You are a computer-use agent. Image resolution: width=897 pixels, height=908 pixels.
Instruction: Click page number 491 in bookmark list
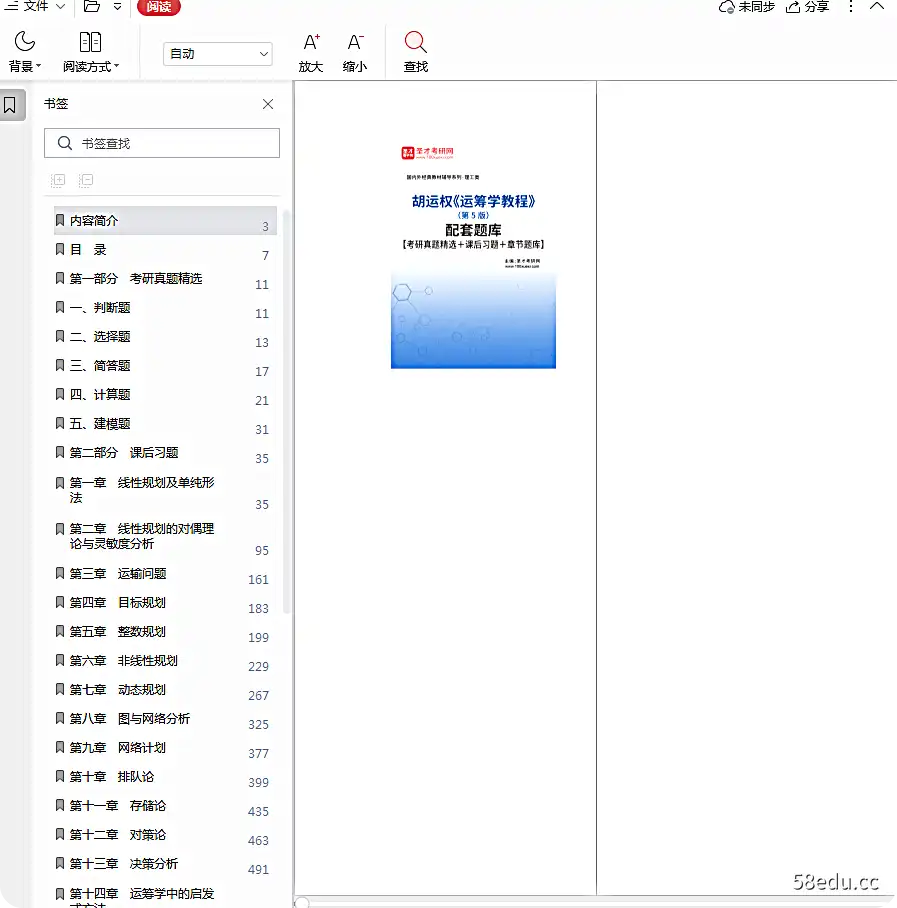(x=258, y=869)
